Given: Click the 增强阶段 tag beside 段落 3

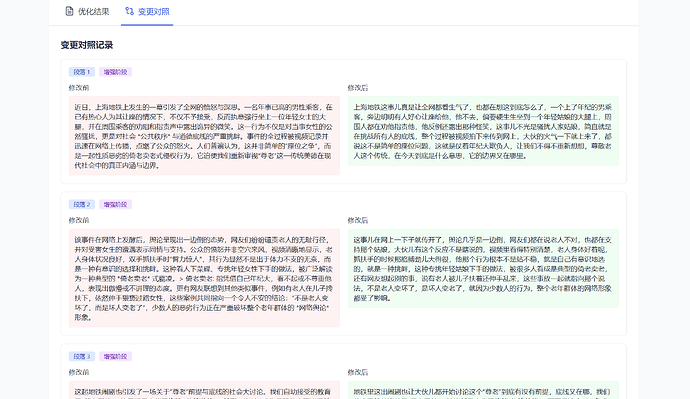Looking at the screenshot, I should pyautogui.click(x=115, y=356).
